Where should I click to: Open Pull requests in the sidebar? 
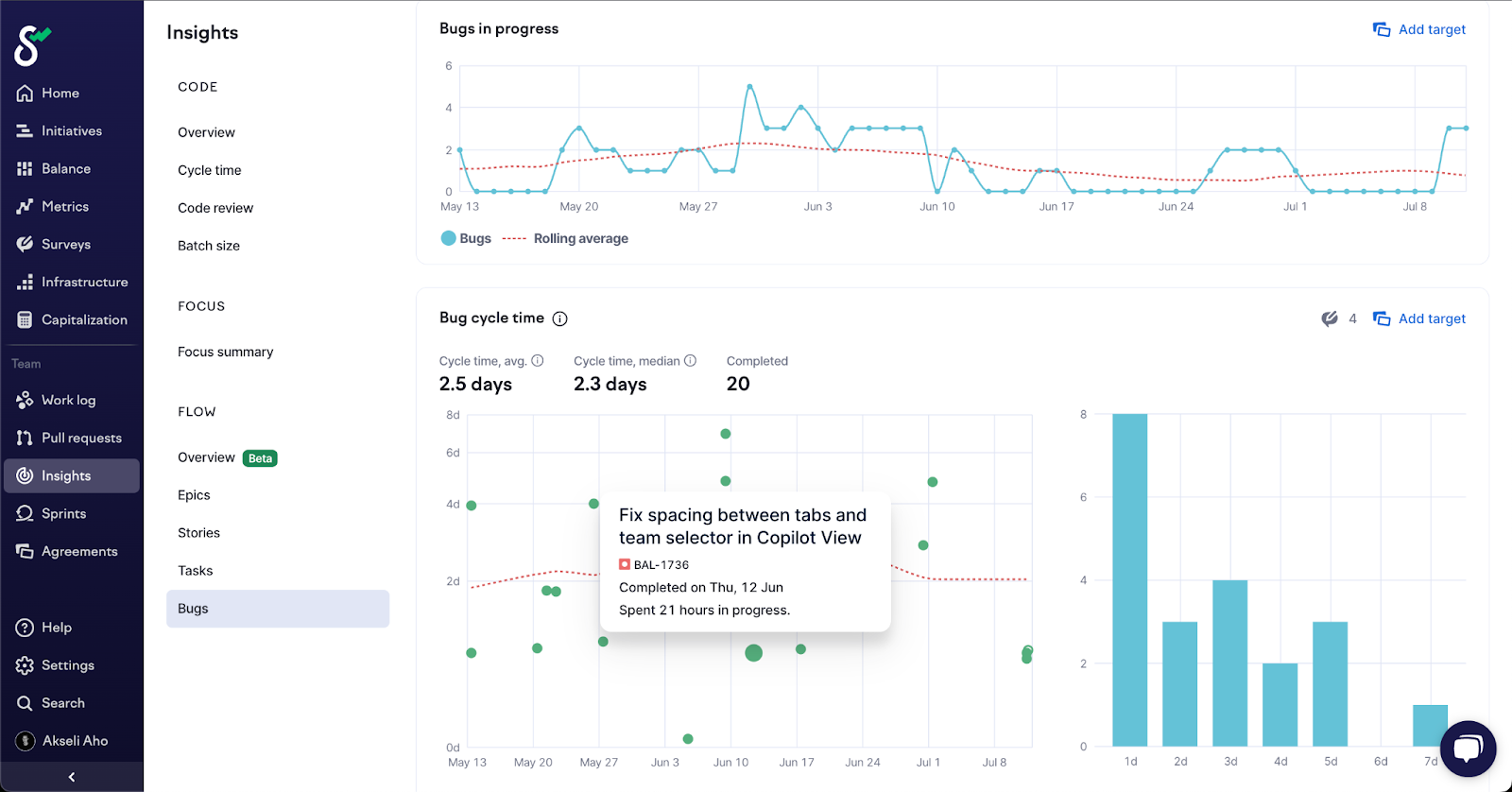80,439
